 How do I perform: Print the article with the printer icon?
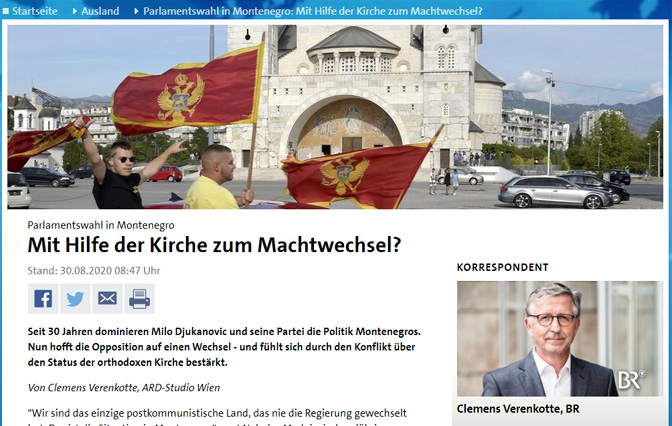[x=139, y=298]
